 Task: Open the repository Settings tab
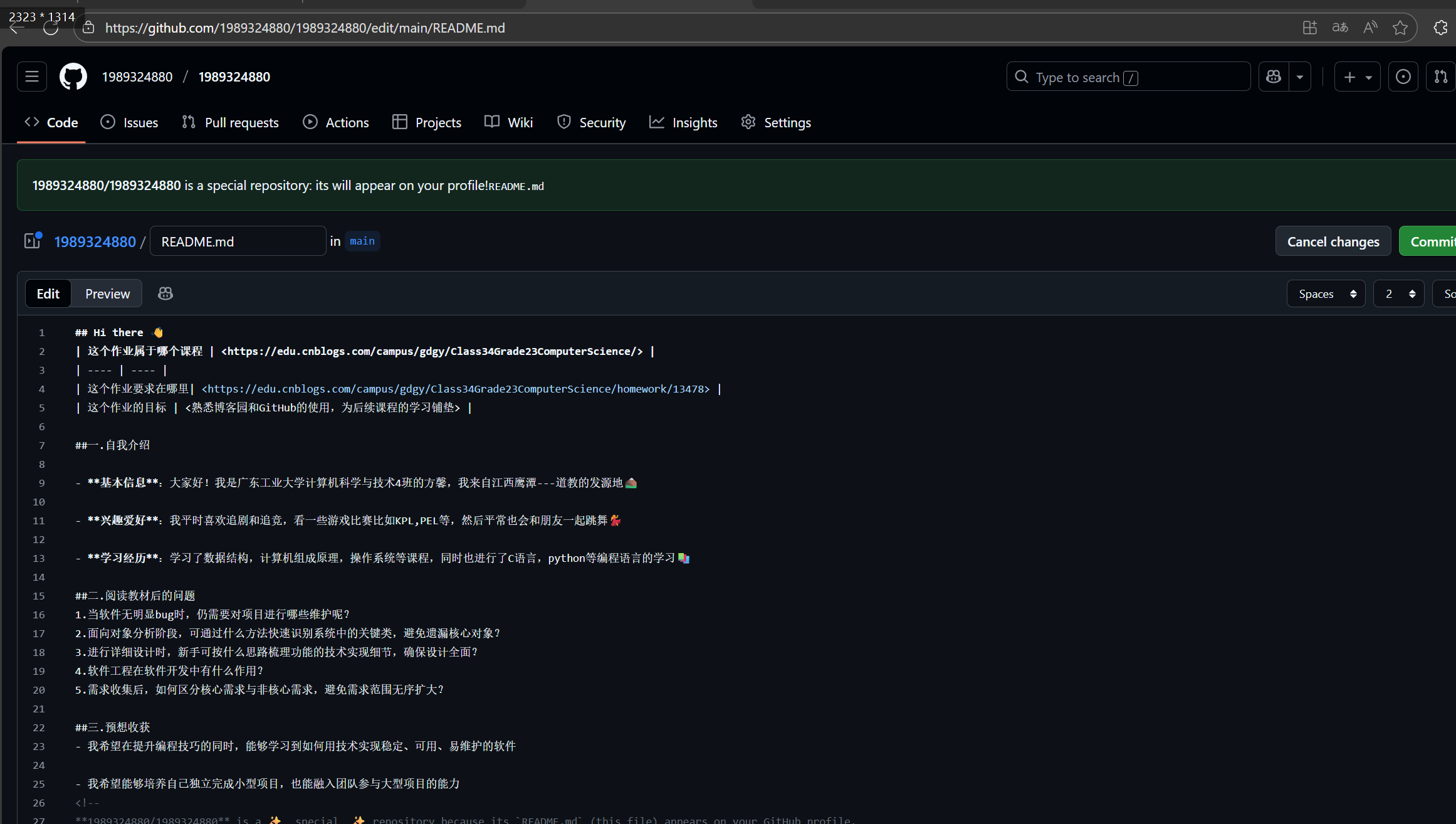click(776, 122)
